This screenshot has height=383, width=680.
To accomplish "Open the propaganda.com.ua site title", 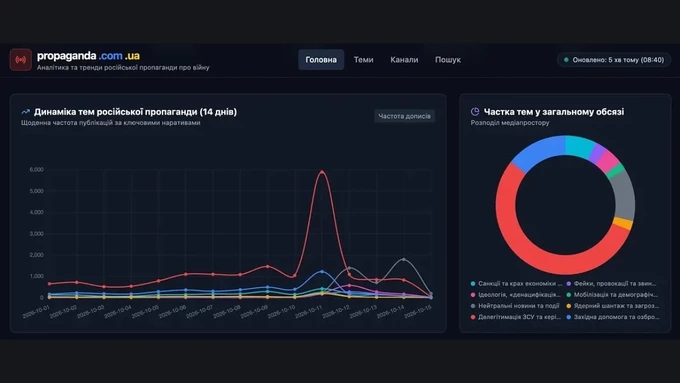I will (x=88, y=56).
